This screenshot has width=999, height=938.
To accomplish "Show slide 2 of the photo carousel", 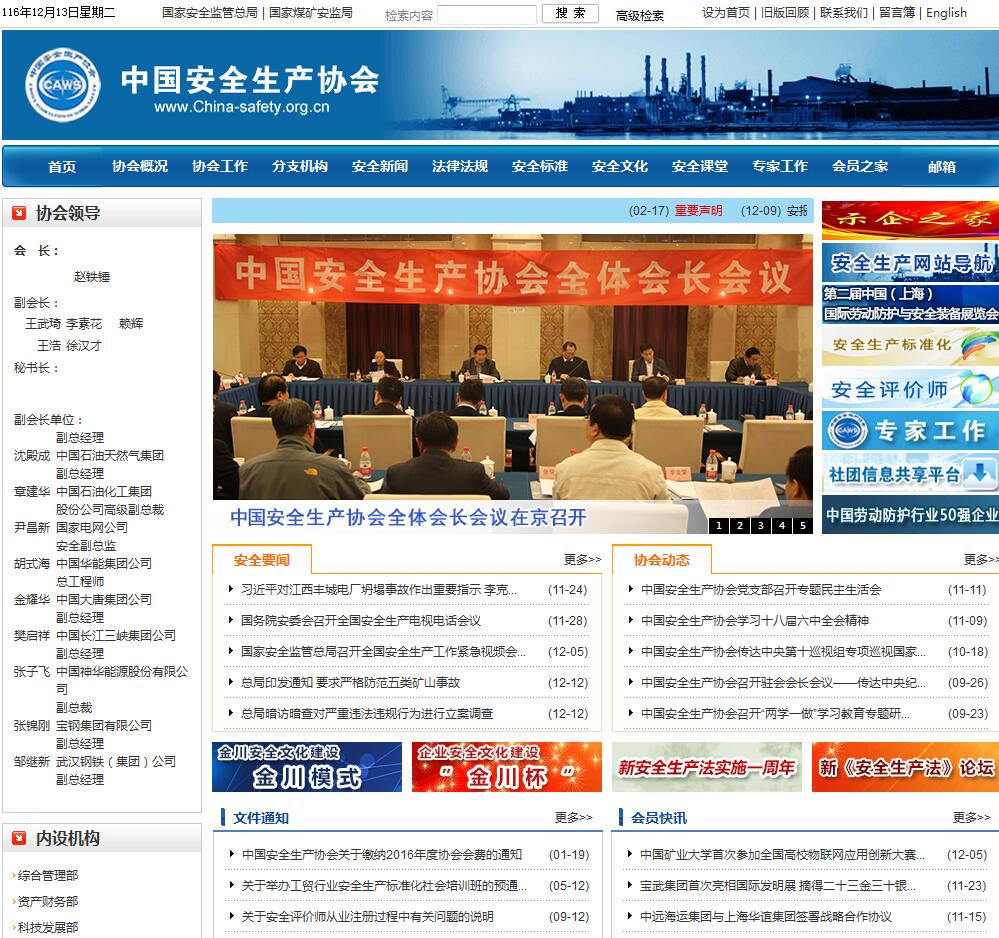I will coord(740,526).
